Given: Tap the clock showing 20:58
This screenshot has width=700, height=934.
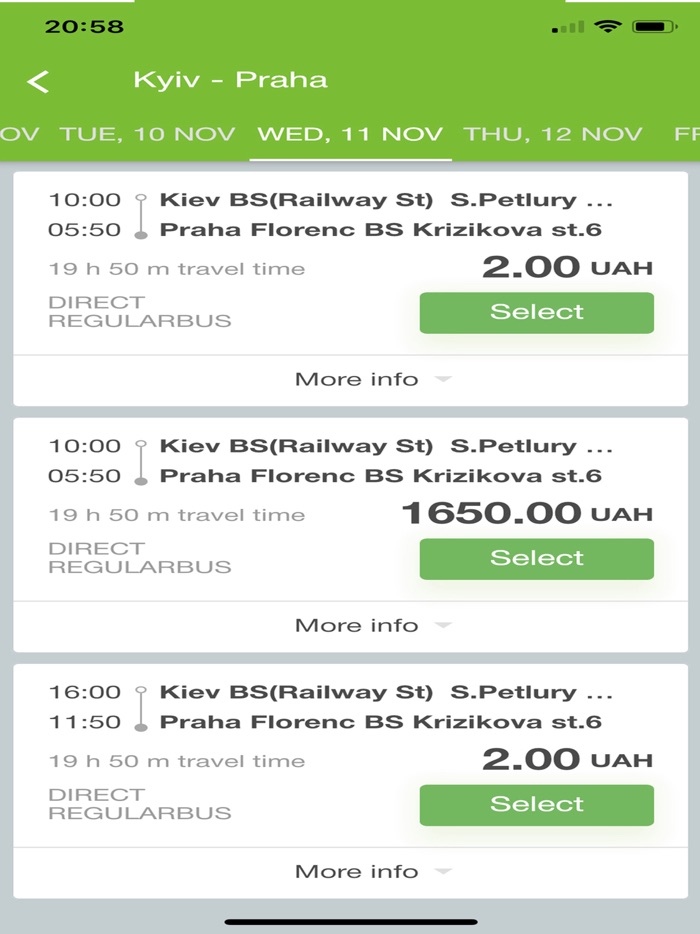Looking at the screenshot, I should pos(84,27).
